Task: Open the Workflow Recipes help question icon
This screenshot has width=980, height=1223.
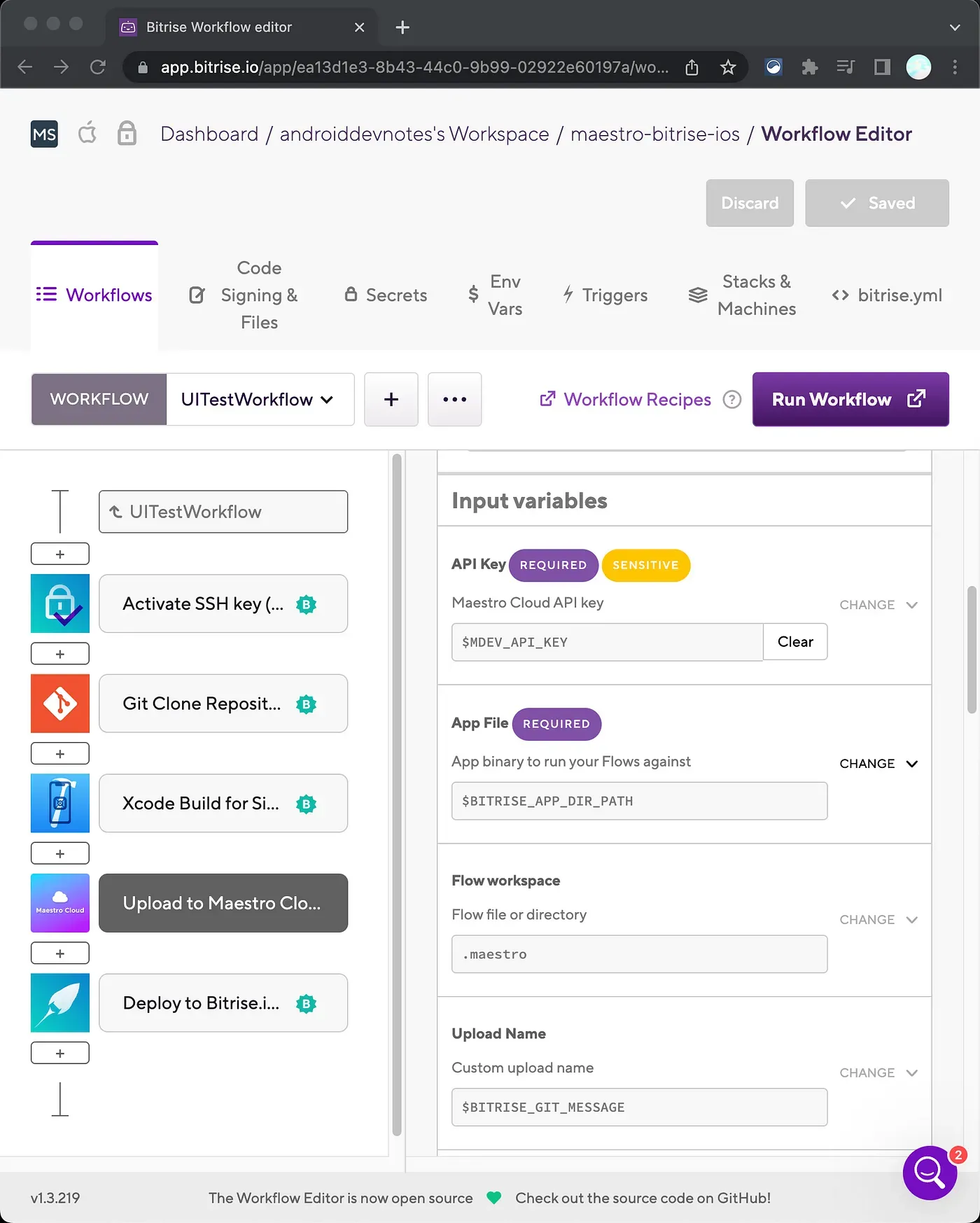Action: pyautogui.click(x=731, y=400)
